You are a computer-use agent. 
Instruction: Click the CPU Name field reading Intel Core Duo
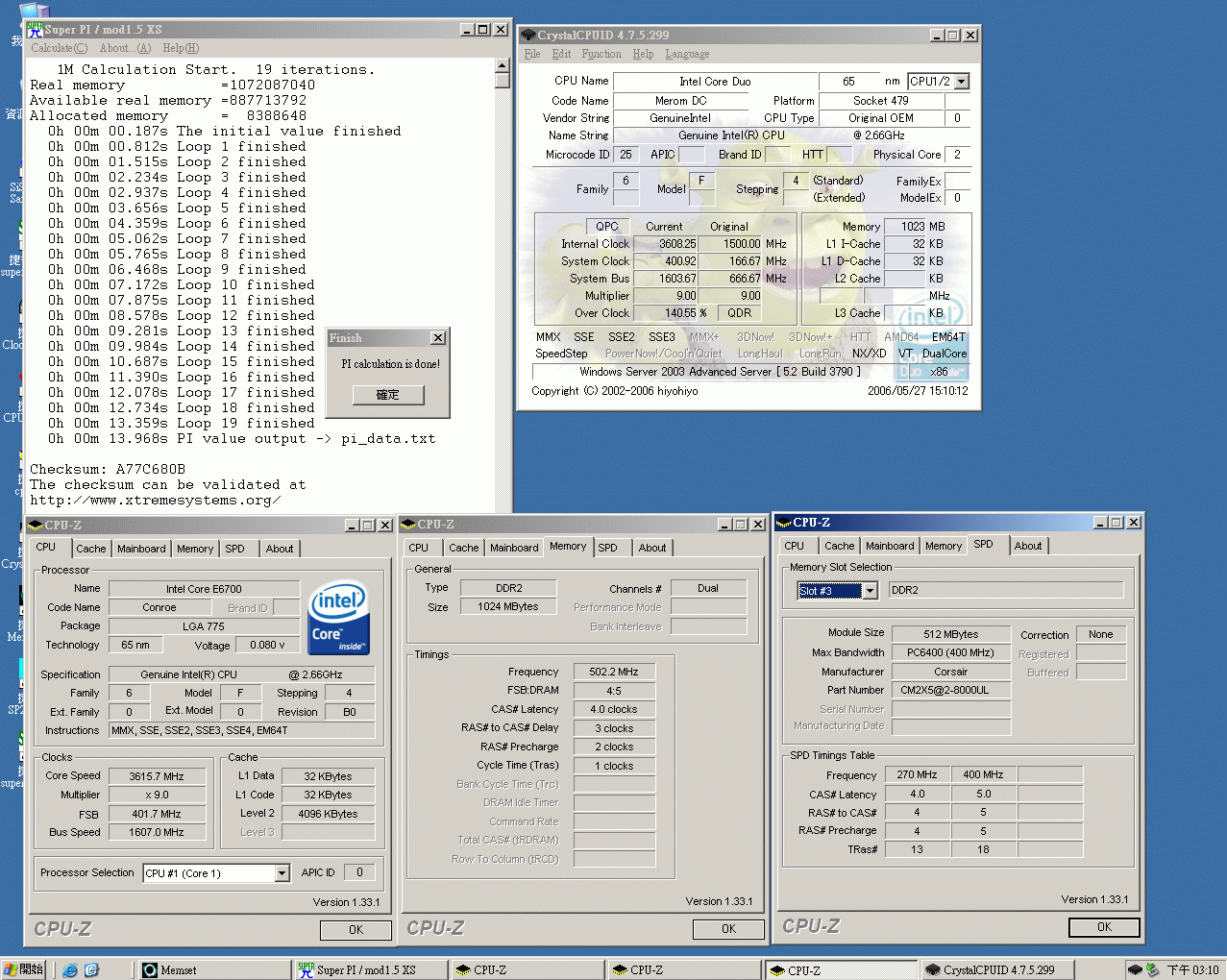(x=715, y=82)
